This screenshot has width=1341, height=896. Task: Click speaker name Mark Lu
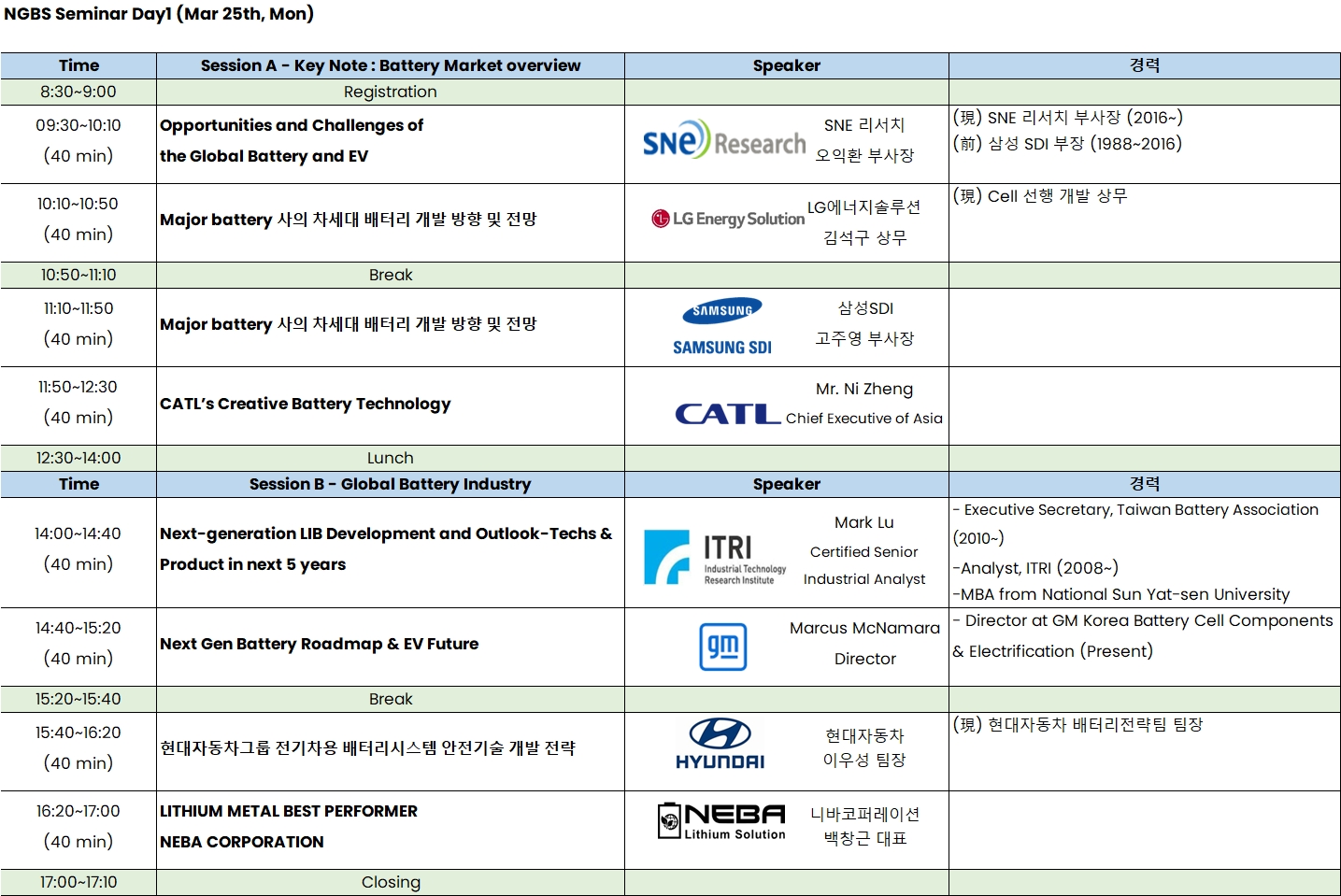(x=864, y=522)
